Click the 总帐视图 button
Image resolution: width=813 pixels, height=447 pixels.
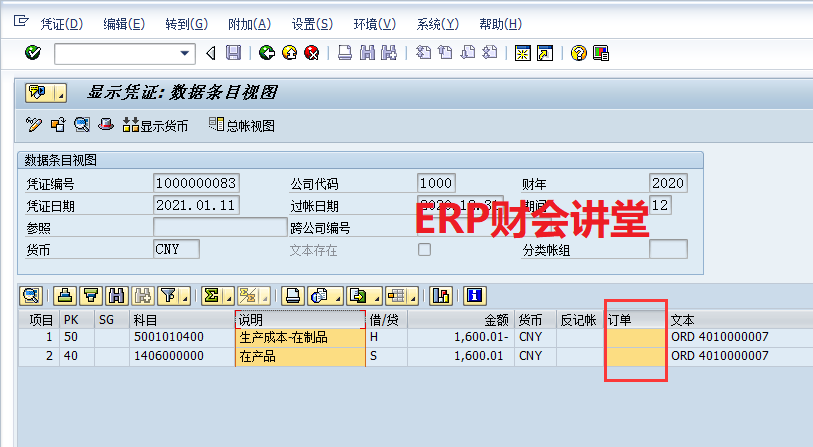241,125
